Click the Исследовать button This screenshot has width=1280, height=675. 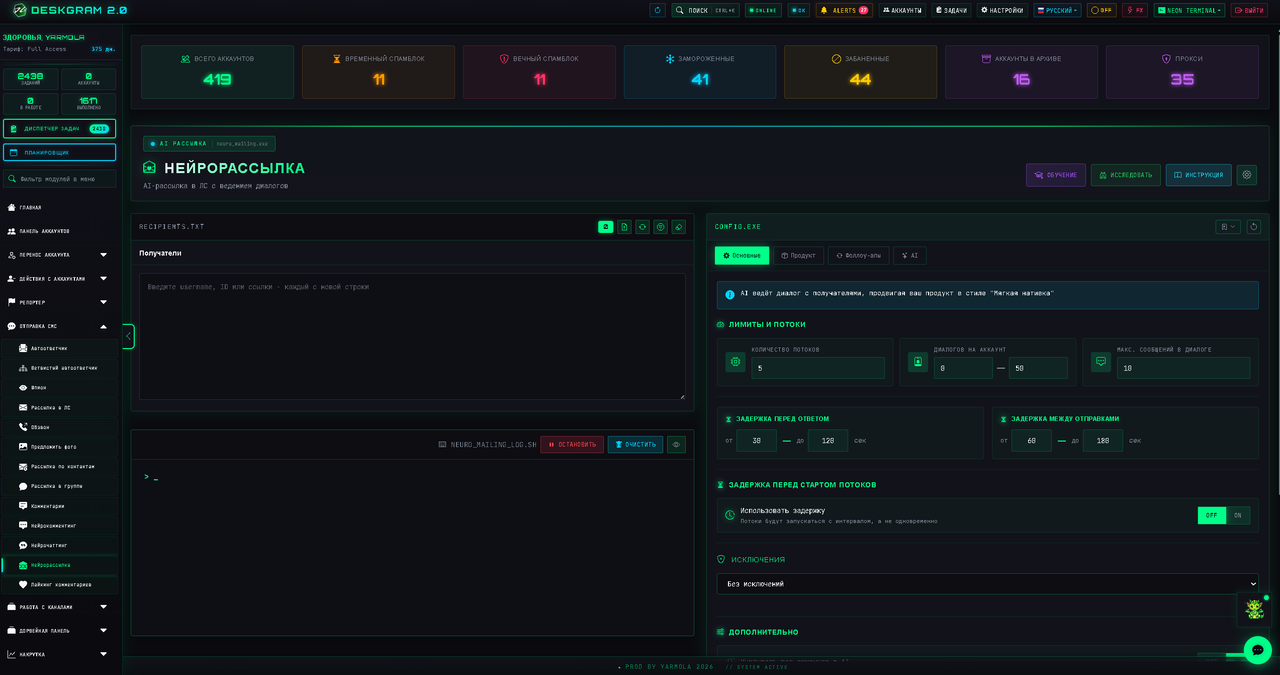pyautogui.click(x=1126, y=175)
